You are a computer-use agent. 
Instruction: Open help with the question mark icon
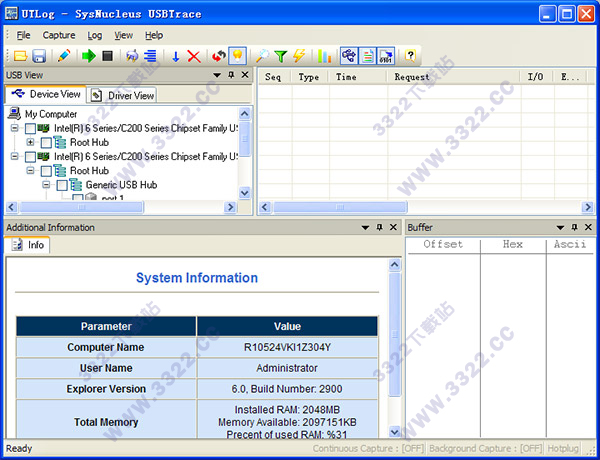click(410, 56)
